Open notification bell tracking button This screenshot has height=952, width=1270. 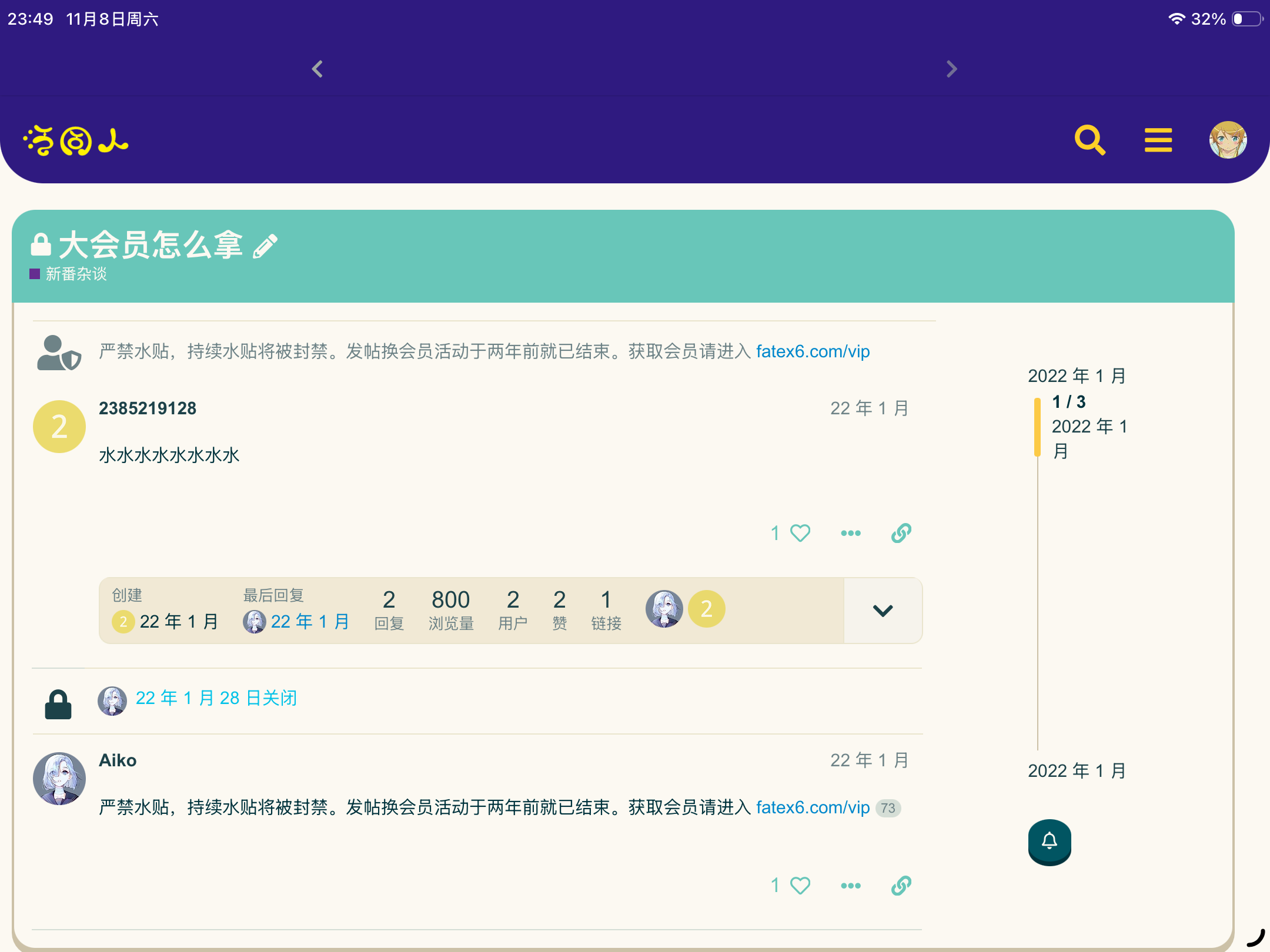[1050, 841]
